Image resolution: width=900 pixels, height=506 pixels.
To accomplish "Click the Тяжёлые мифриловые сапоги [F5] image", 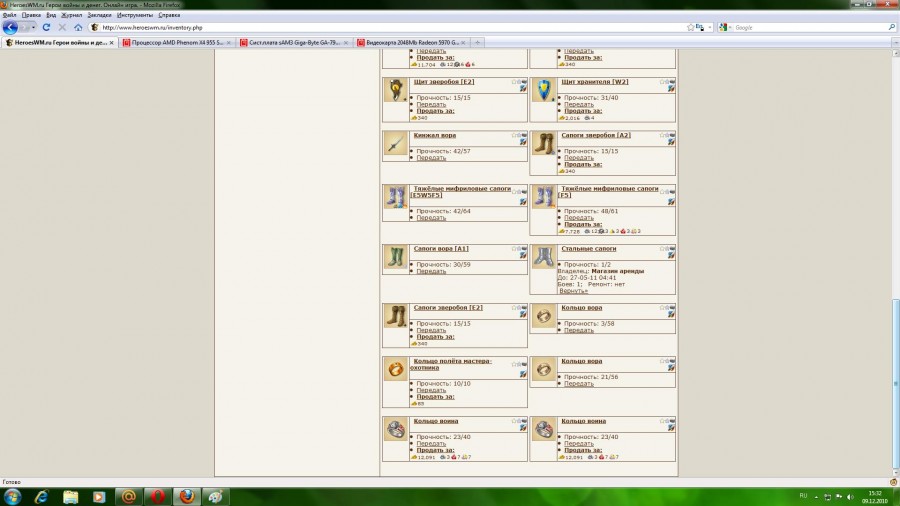I will tap(544, 197).
